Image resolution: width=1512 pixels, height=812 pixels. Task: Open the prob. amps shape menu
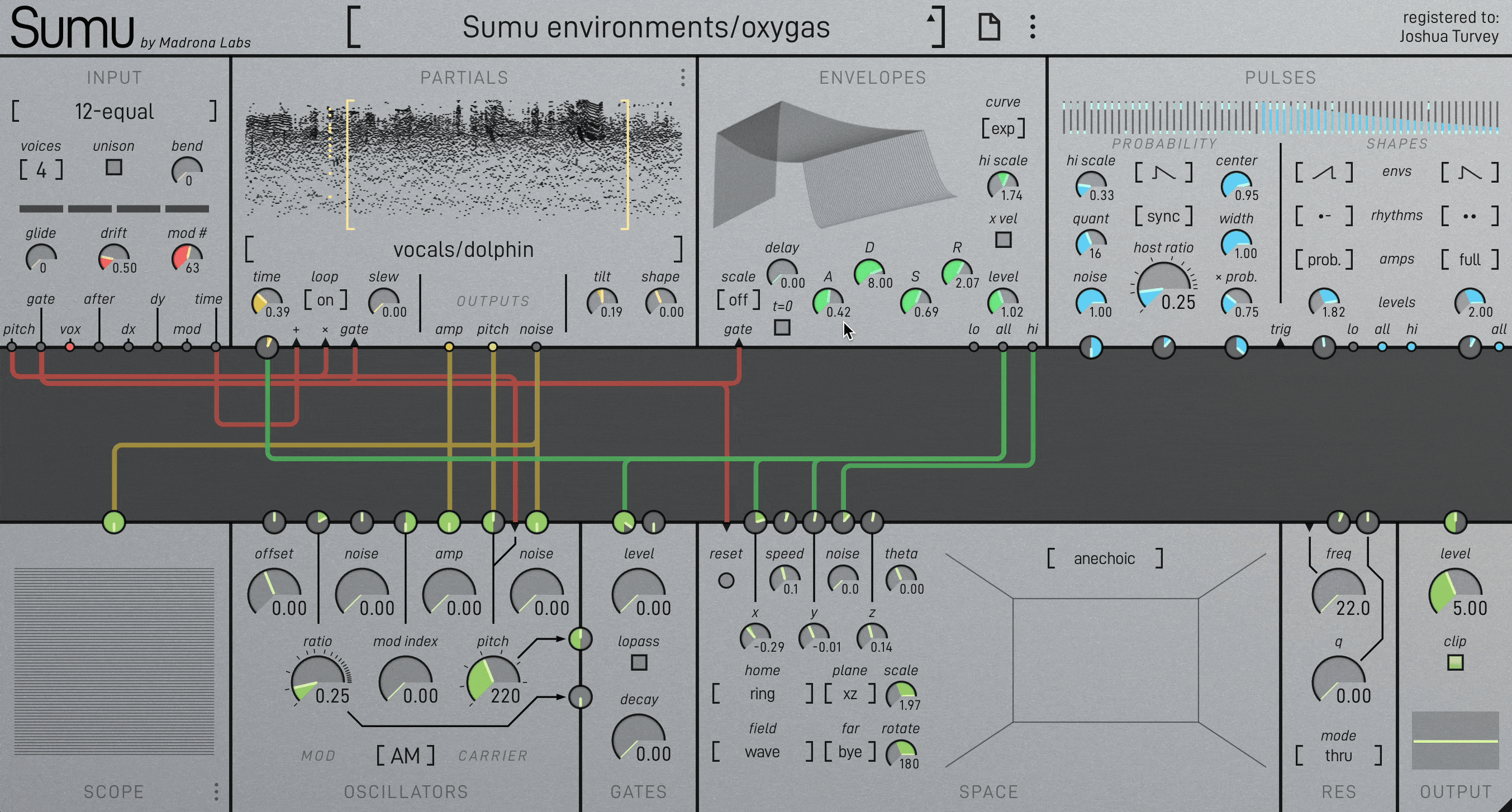tap(1324, 259)
